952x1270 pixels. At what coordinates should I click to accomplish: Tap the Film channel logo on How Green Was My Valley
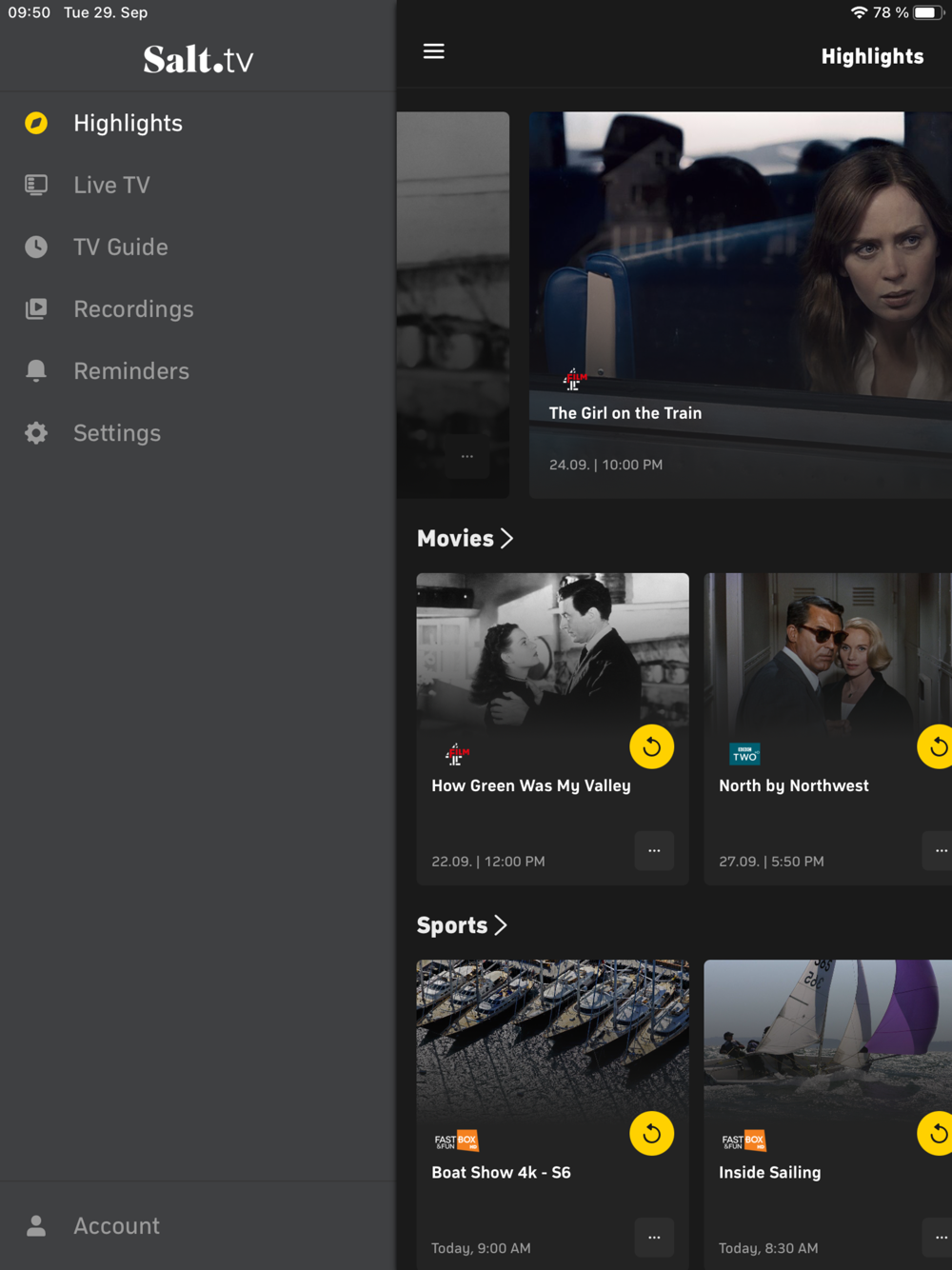tap(458, 754)
